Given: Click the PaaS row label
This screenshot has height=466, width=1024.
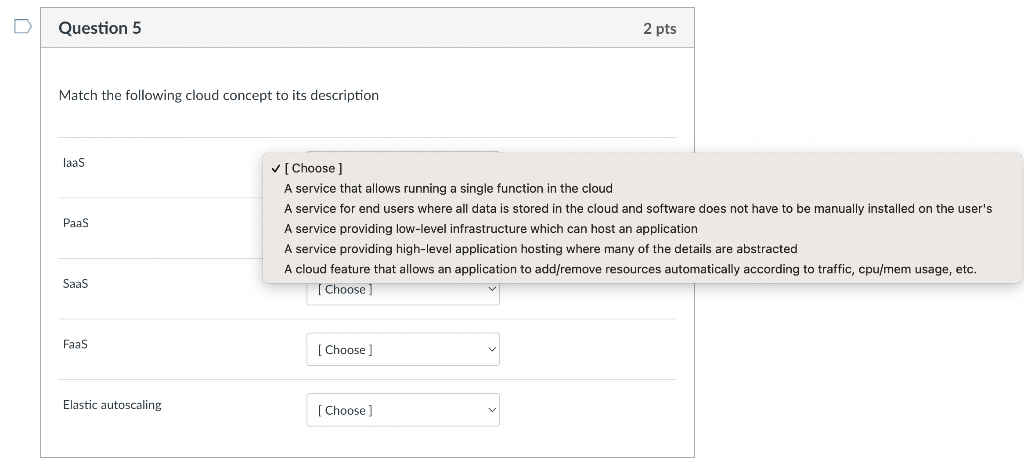Looking at the screenshot, I should coord(76,223).
